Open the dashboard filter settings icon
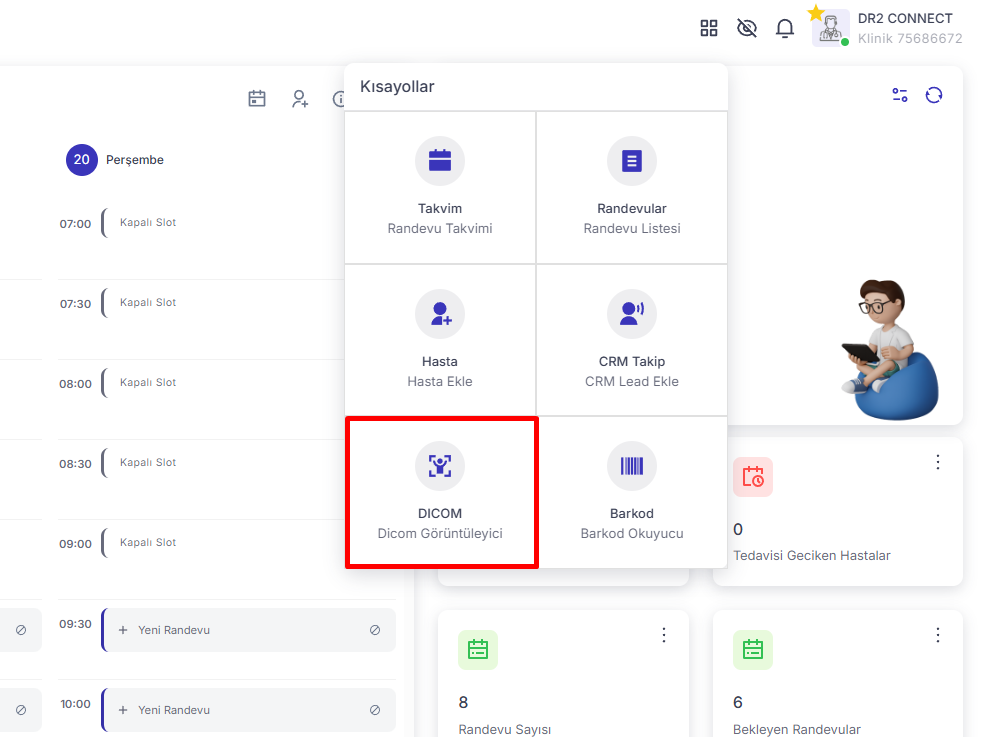This screenshot has width=983, height=737. [900, 95]
